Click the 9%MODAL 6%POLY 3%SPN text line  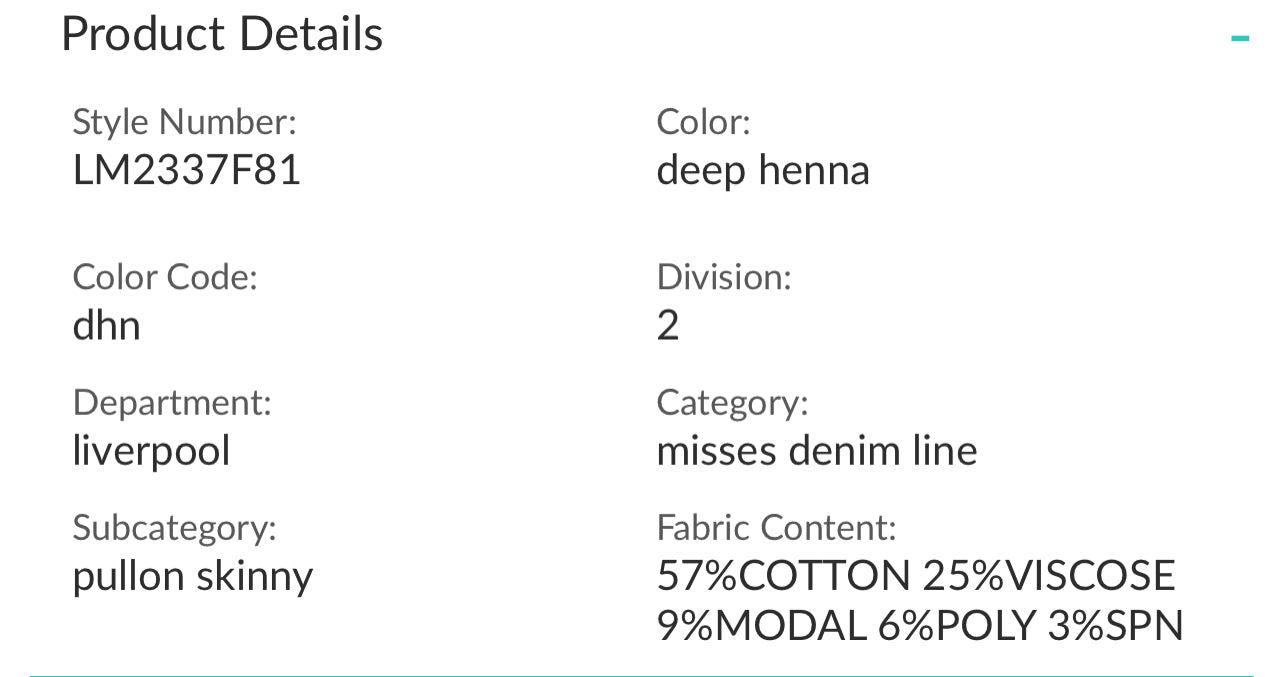coord(920,626)
